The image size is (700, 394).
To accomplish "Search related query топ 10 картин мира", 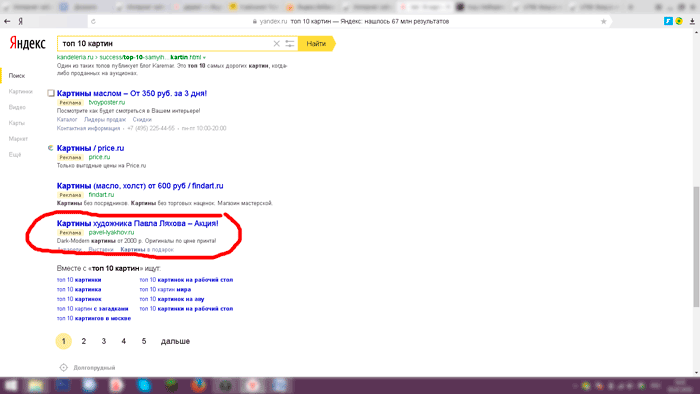I will point(165,289).
